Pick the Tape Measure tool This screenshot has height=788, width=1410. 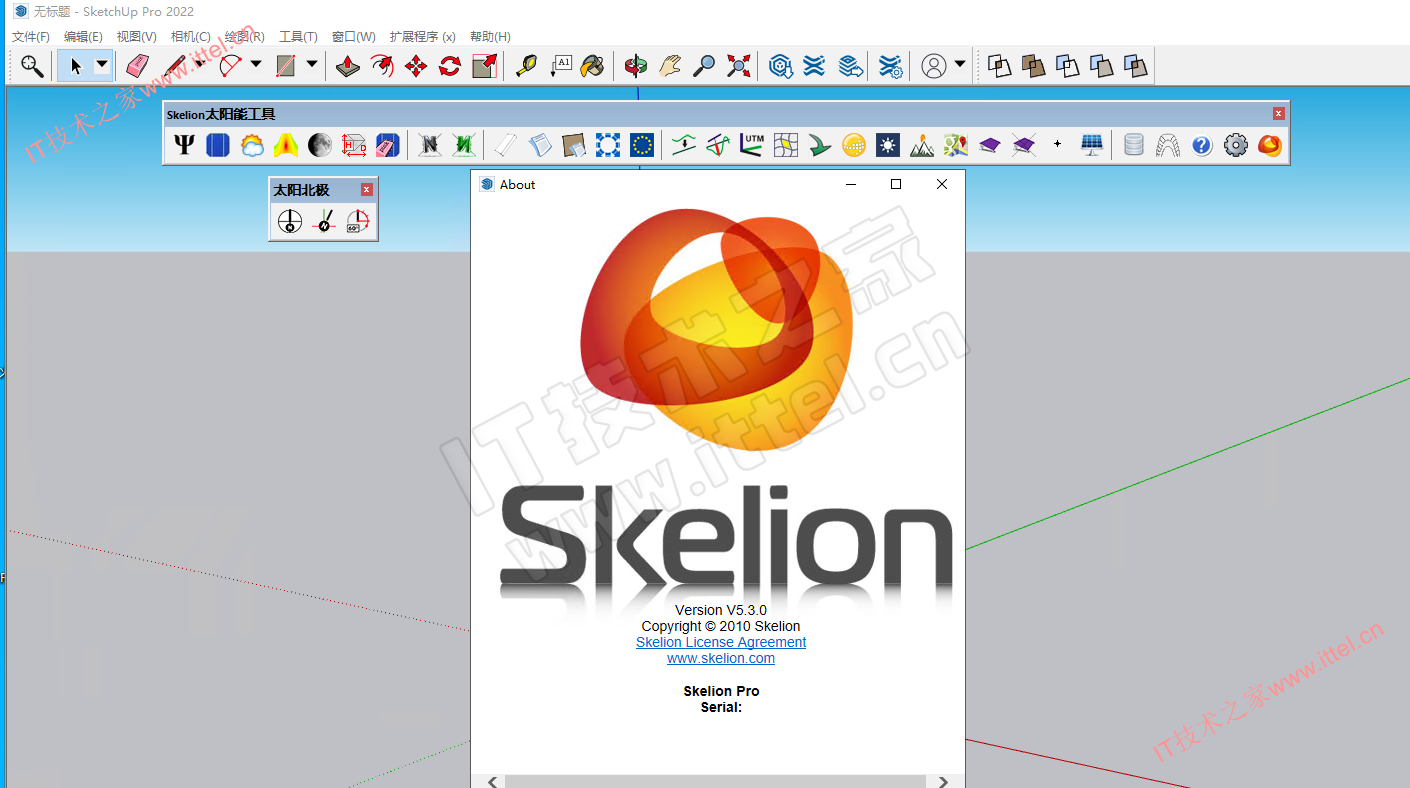pos(526,66)
